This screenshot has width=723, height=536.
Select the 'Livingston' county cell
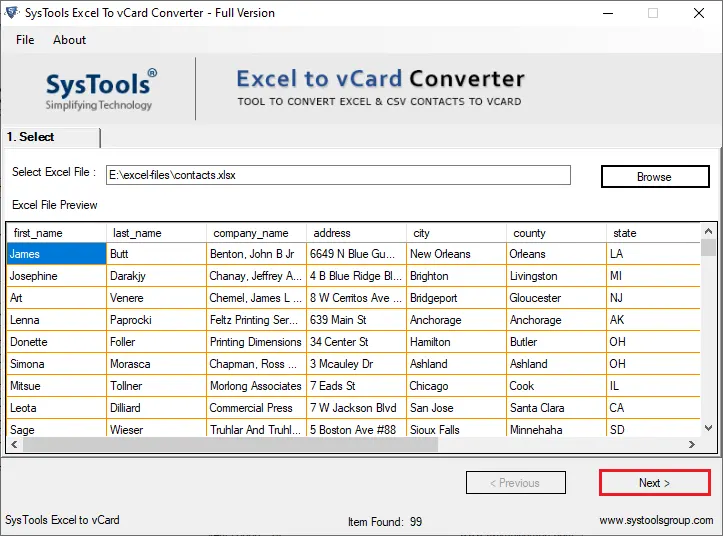pyautogui.click(x=557, y=276)
